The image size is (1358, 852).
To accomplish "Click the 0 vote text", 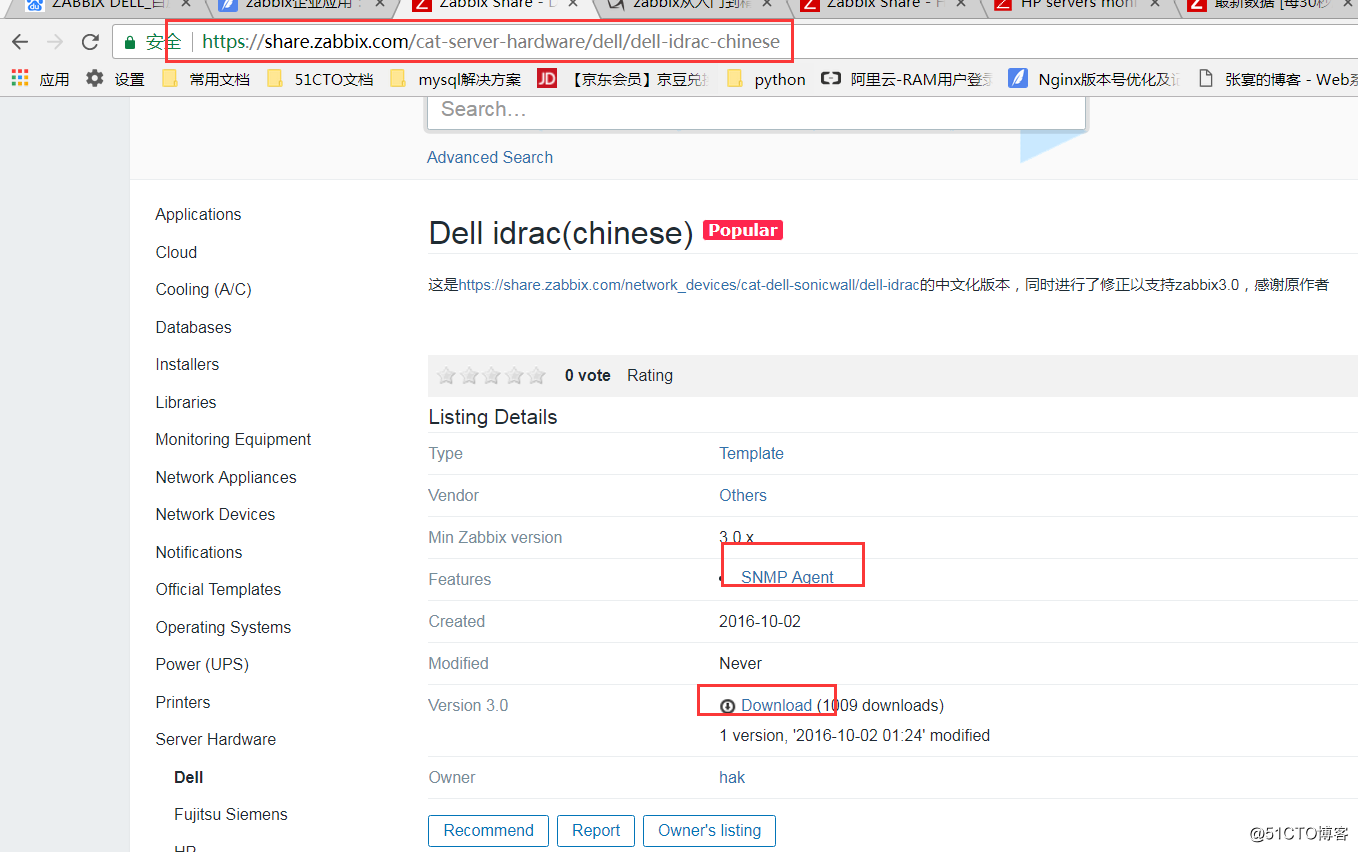I will click(x=587, y=375).
